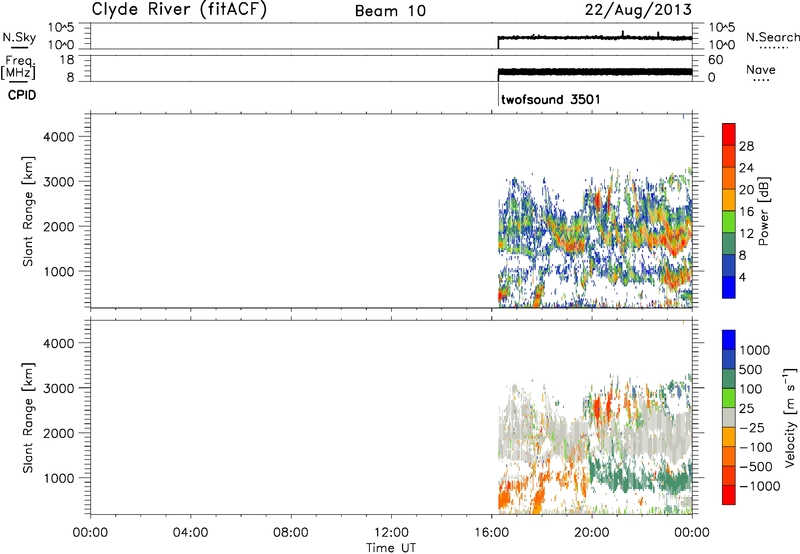Select the 'Beam 10' header label
Viewport: 800px width, 554px height.
(390, 11)
